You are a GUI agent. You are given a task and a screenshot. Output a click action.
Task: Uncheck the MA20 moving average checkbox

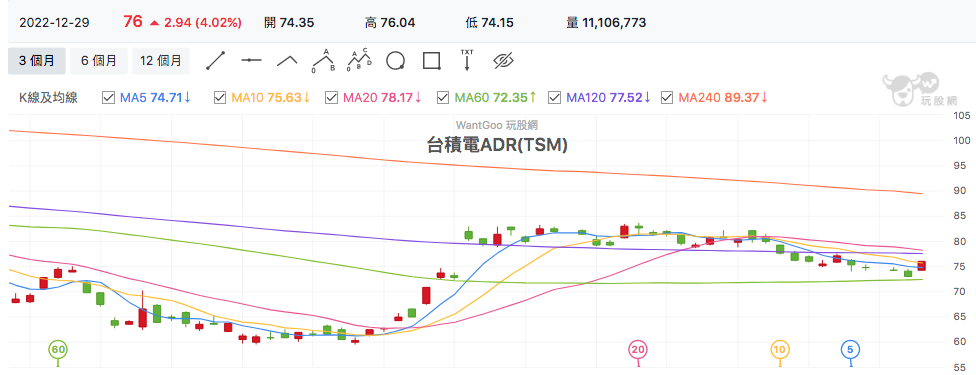pos(331,97)
